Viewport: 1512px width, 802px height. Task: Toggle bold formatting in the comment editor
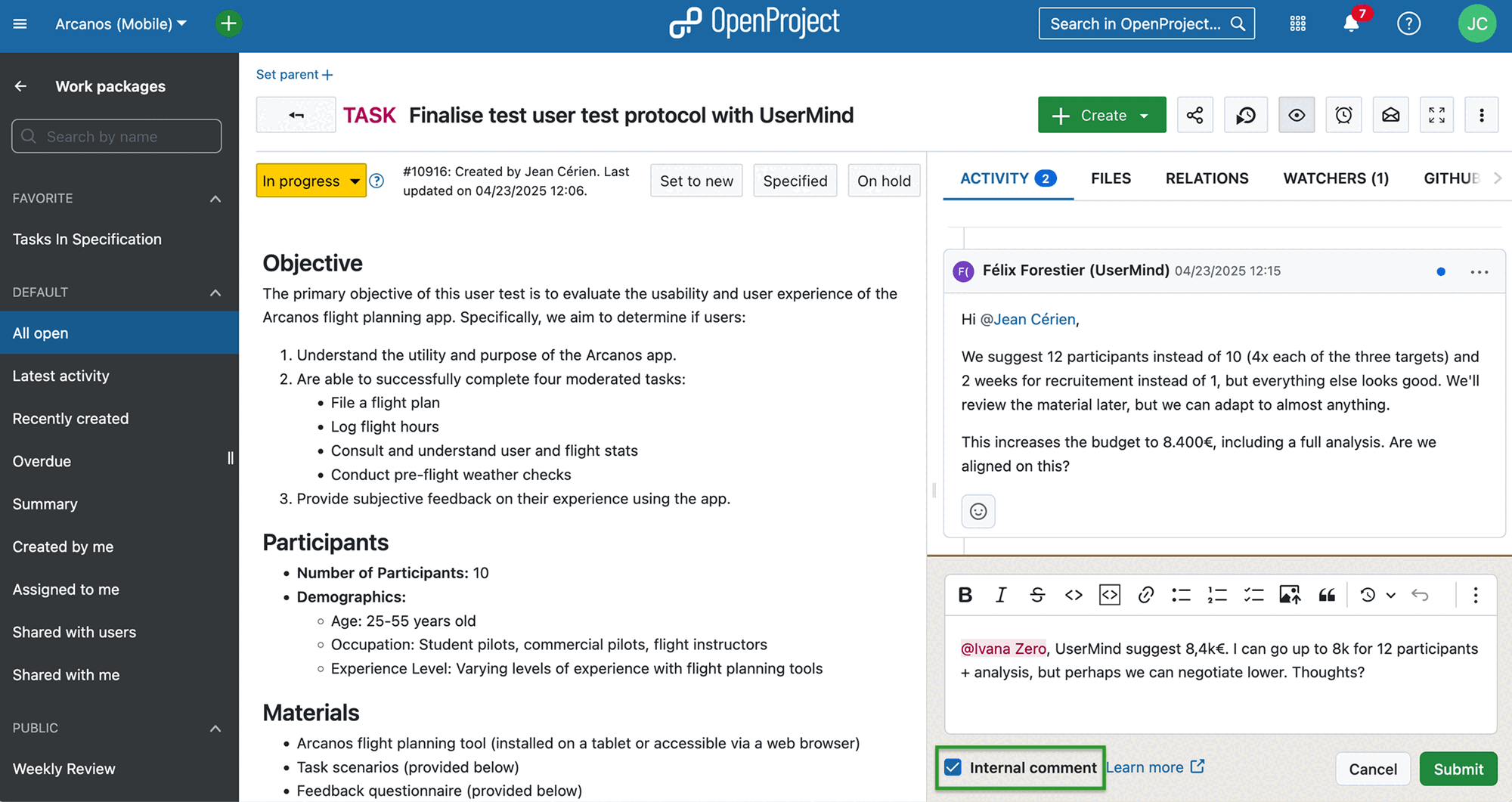965,595
